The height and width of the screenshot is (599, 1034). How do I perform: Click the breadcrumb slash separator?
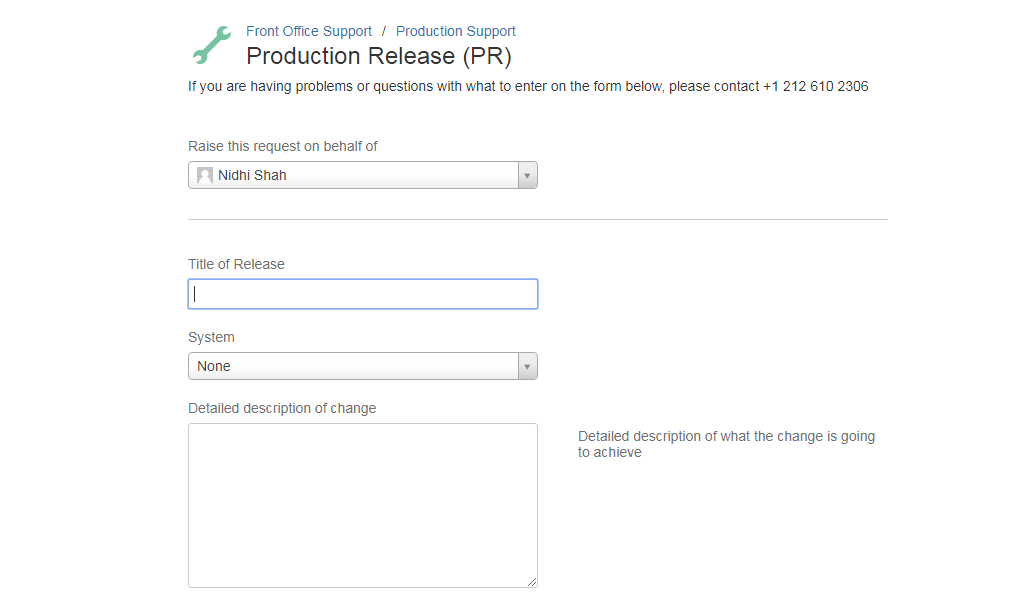[384, 31]
